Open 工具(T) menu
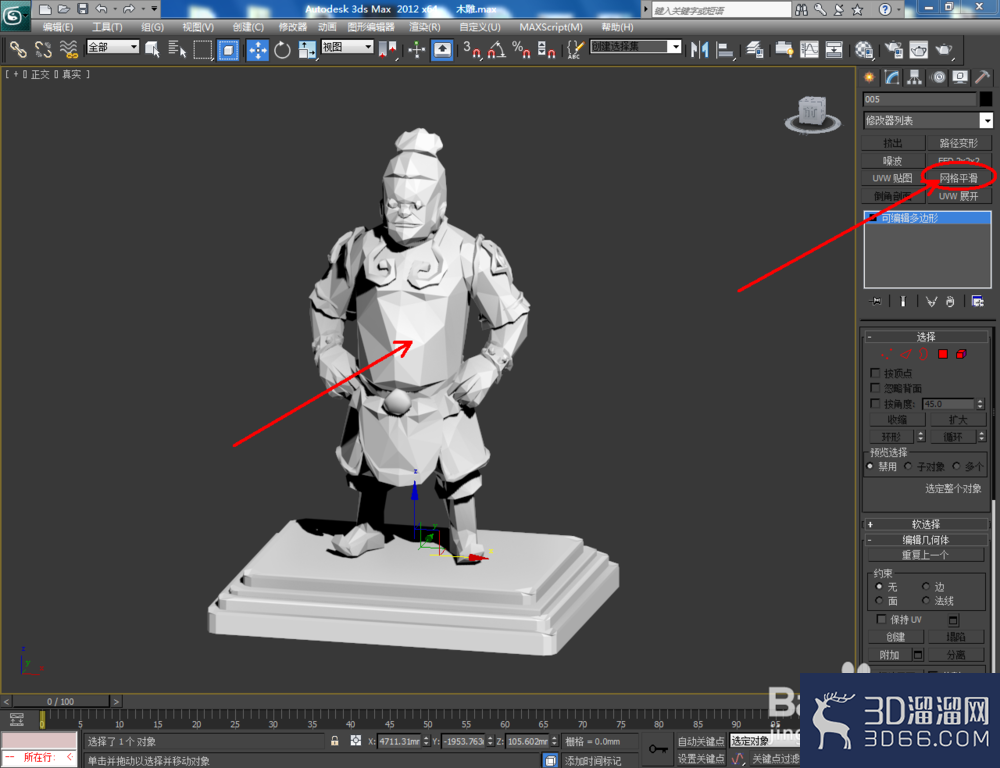1000x768 pixels. 107,27
